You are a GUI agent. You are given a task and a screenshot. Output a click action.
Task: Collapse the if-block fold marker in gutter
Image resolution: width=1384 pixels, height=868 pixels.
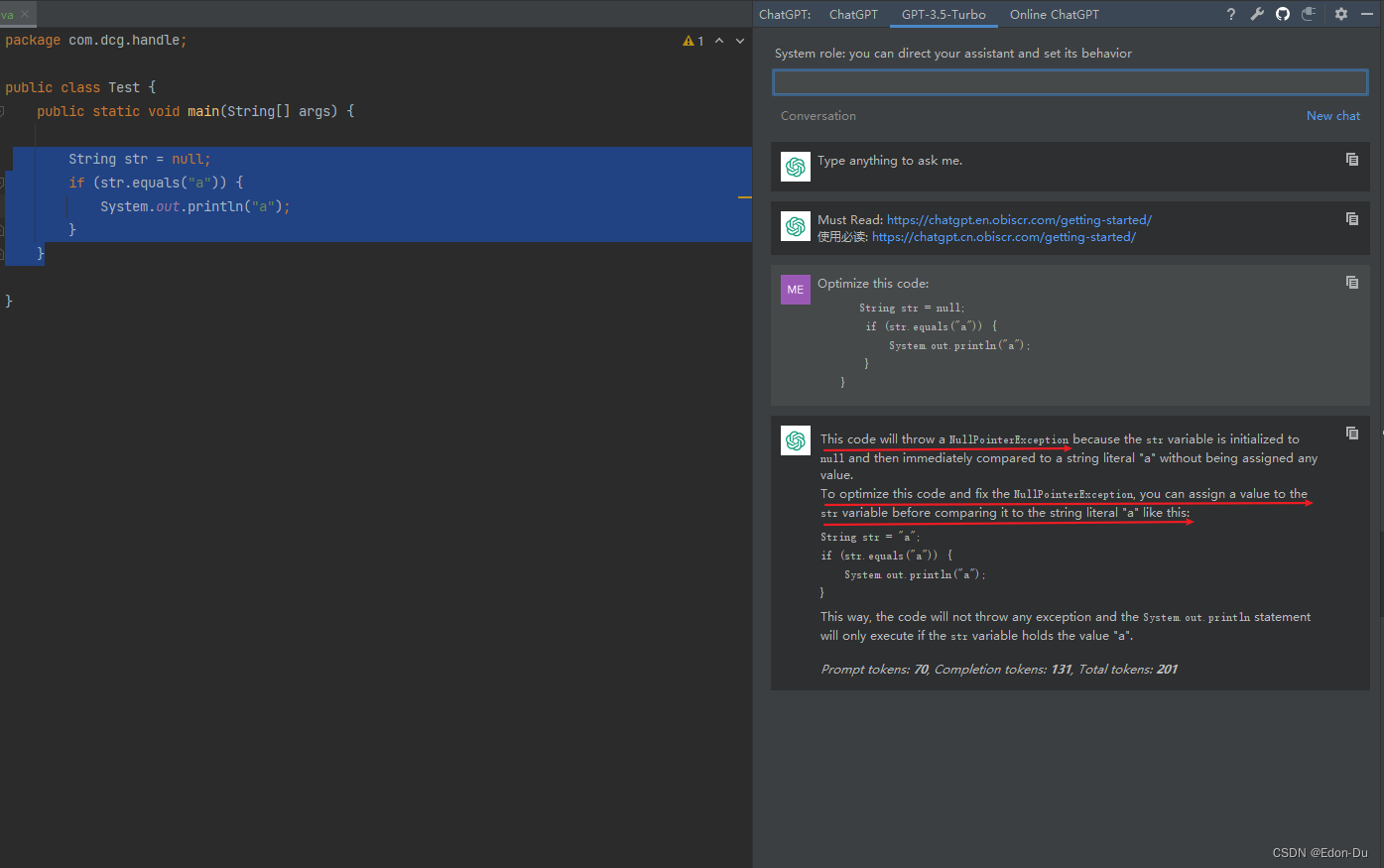(2, 183)
